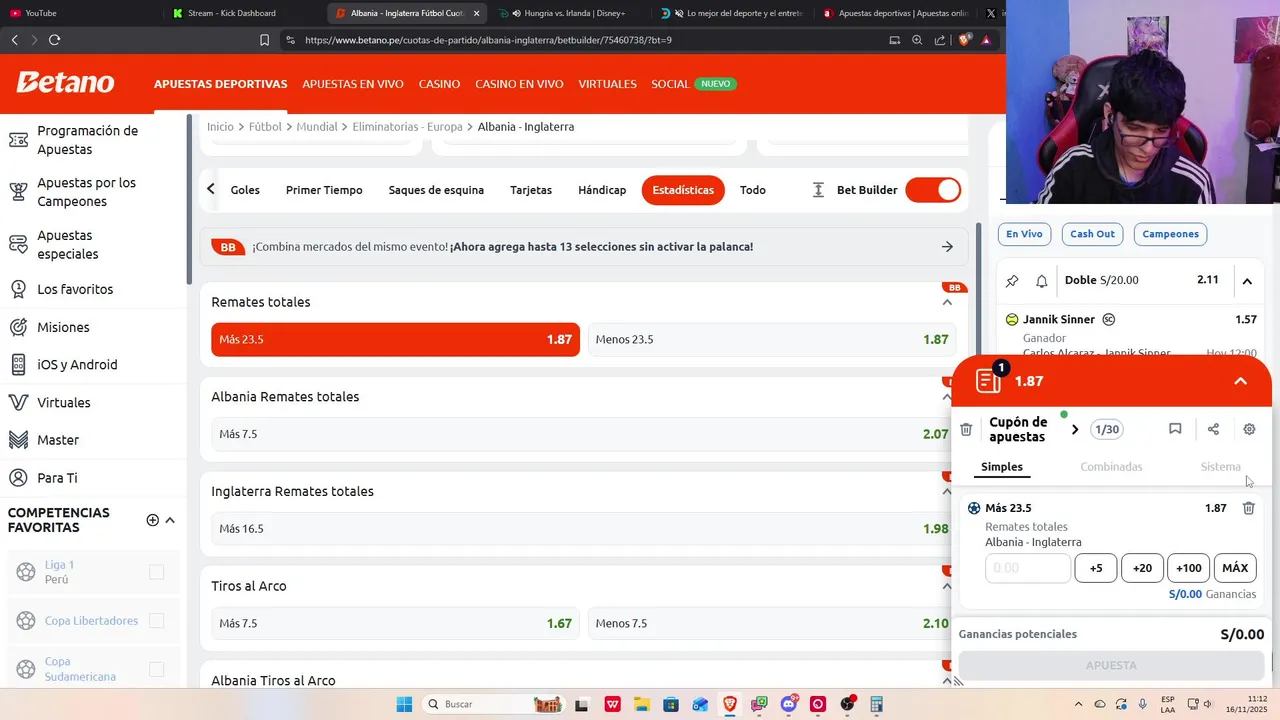
Task: Click the Mundial breadcrumb link
Action: pyautogui.click(x=317, y=127)
